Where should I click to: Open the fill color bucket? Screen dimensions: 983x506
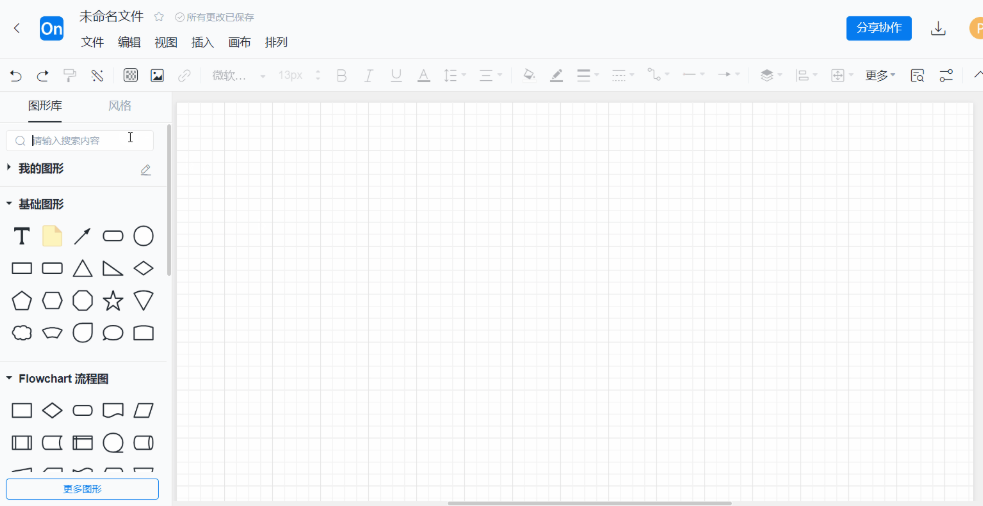point(529,76)
